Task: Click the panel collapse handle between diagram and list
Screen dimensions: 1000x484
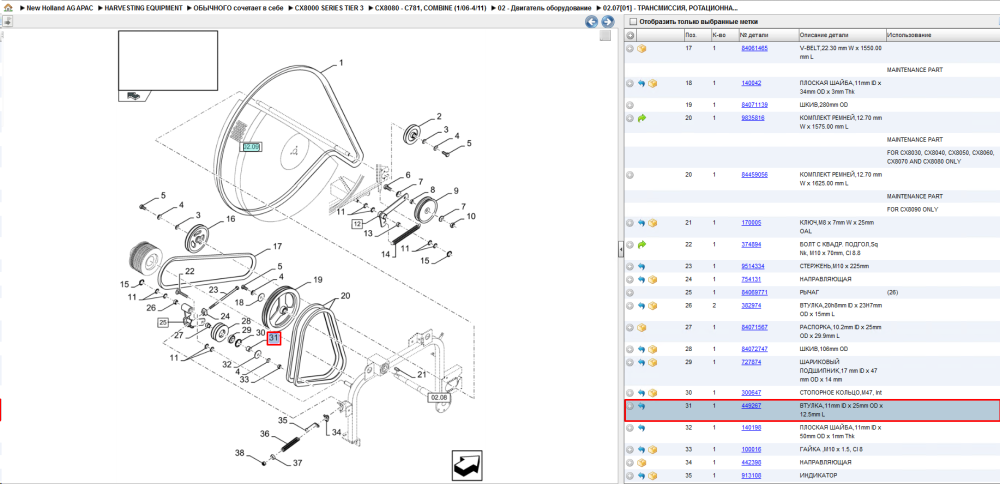Action: pos(620,251)
